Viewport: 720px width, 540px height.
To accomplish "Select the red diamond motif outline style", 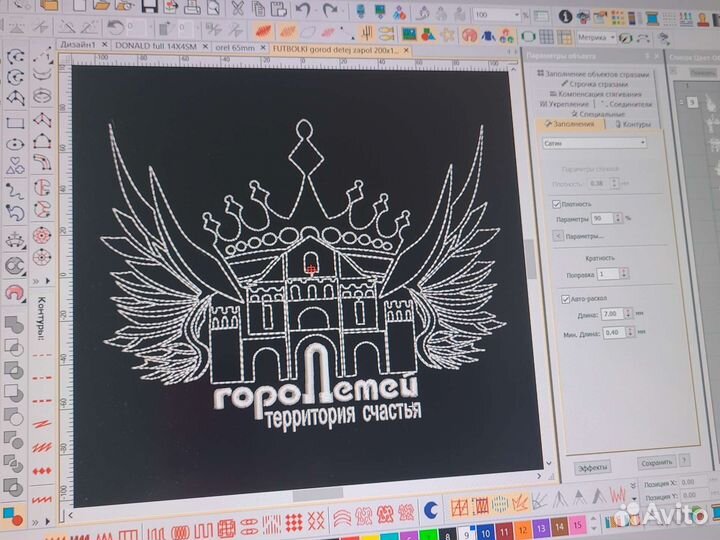I will (x=42, y=471).
